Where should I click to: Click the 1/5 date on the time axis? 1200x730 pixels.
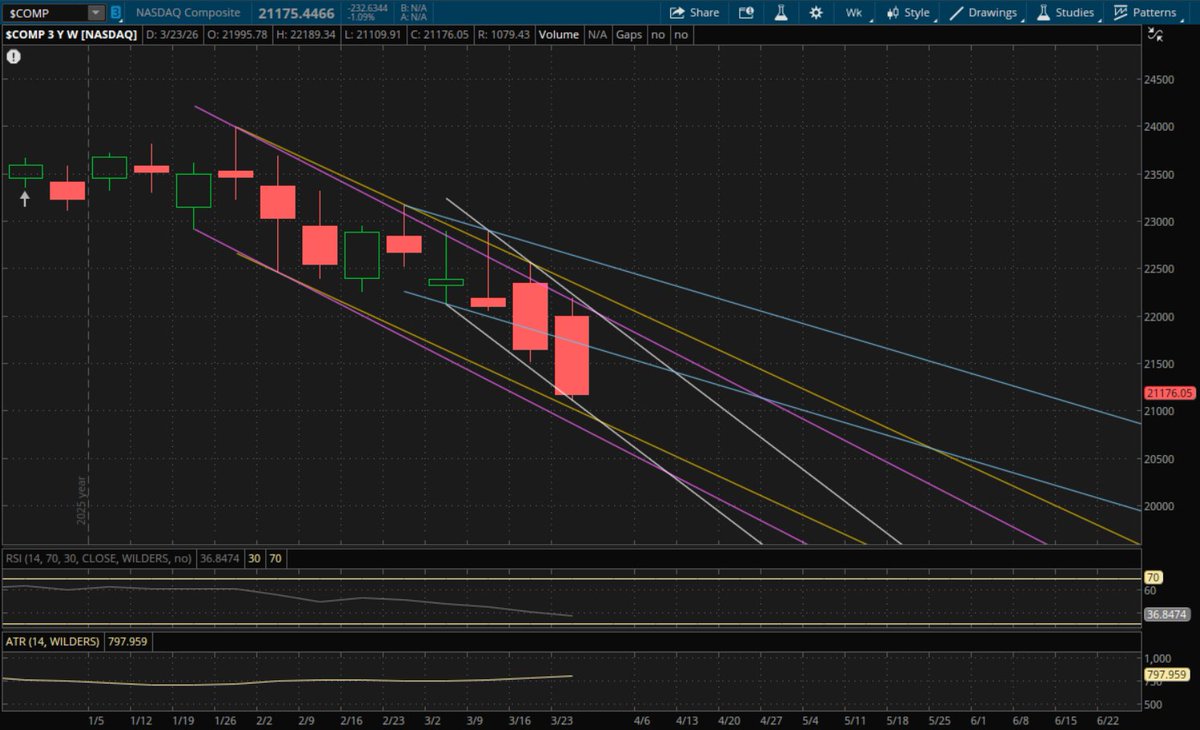96,720
